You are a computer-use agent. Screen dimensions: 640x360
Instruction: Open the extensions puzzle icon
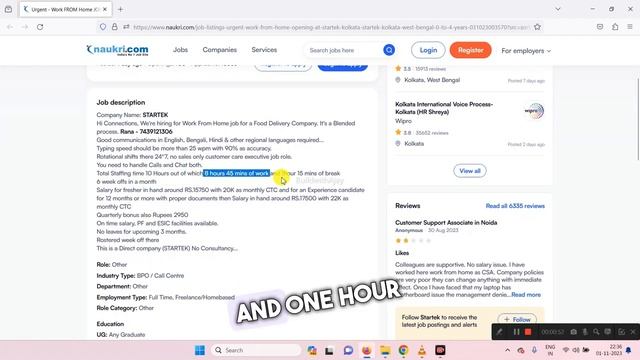pyautogui.click(x=615, y=27)
